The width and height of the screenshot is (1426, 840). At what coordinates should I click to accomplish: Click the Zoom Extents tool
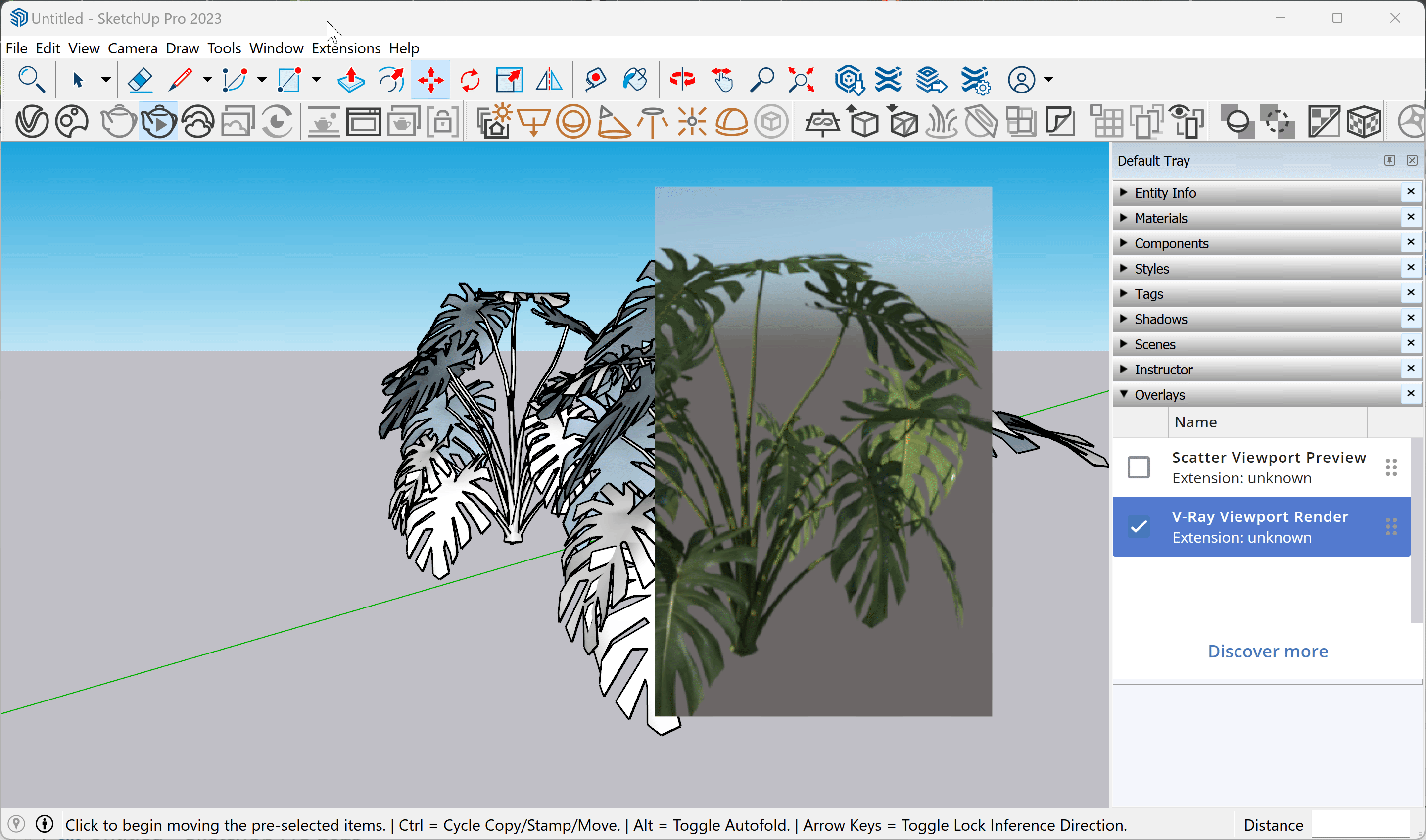tap(802, 79)
